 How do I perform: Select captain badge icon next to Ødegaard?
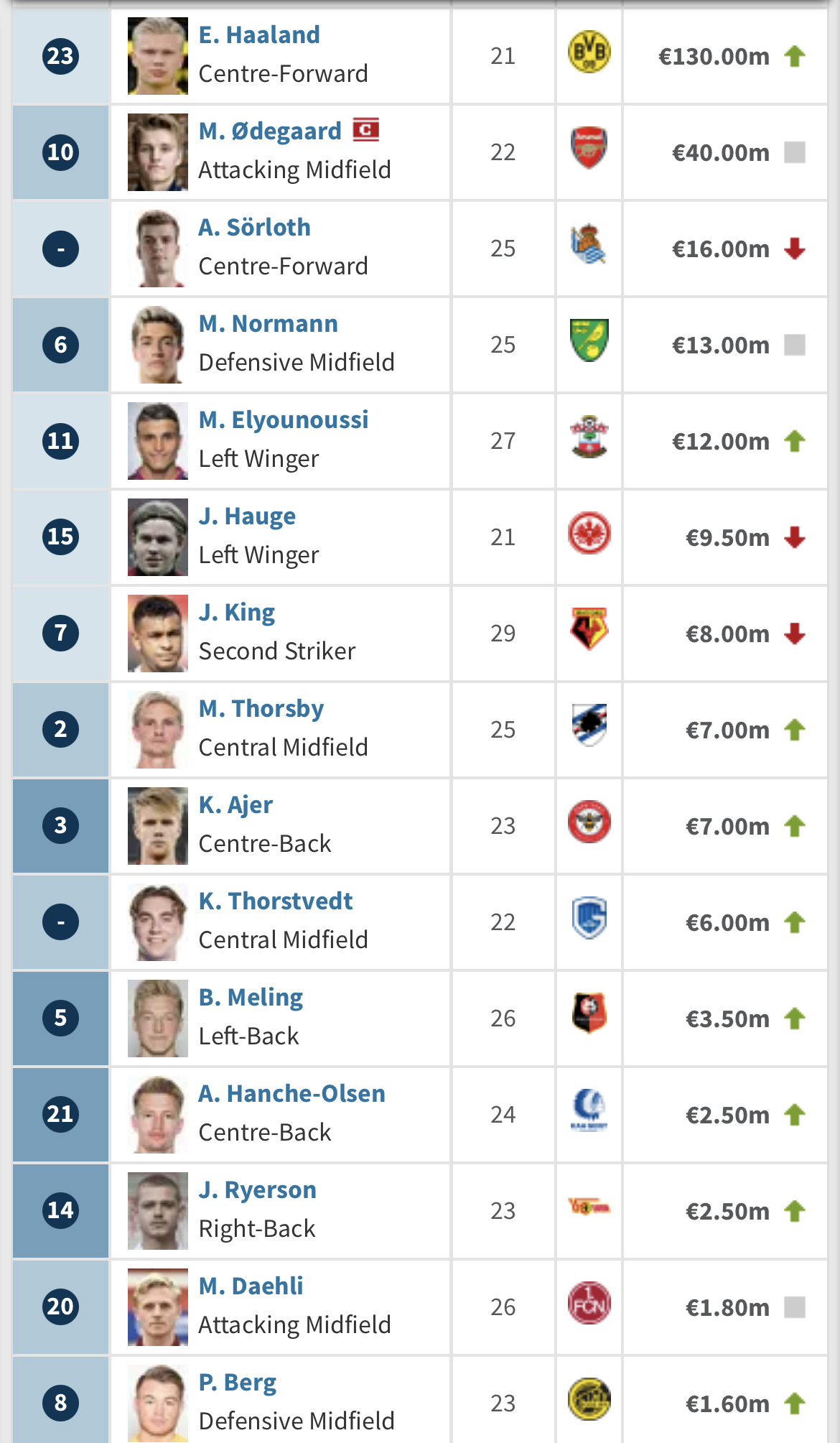tap(365, 130)
